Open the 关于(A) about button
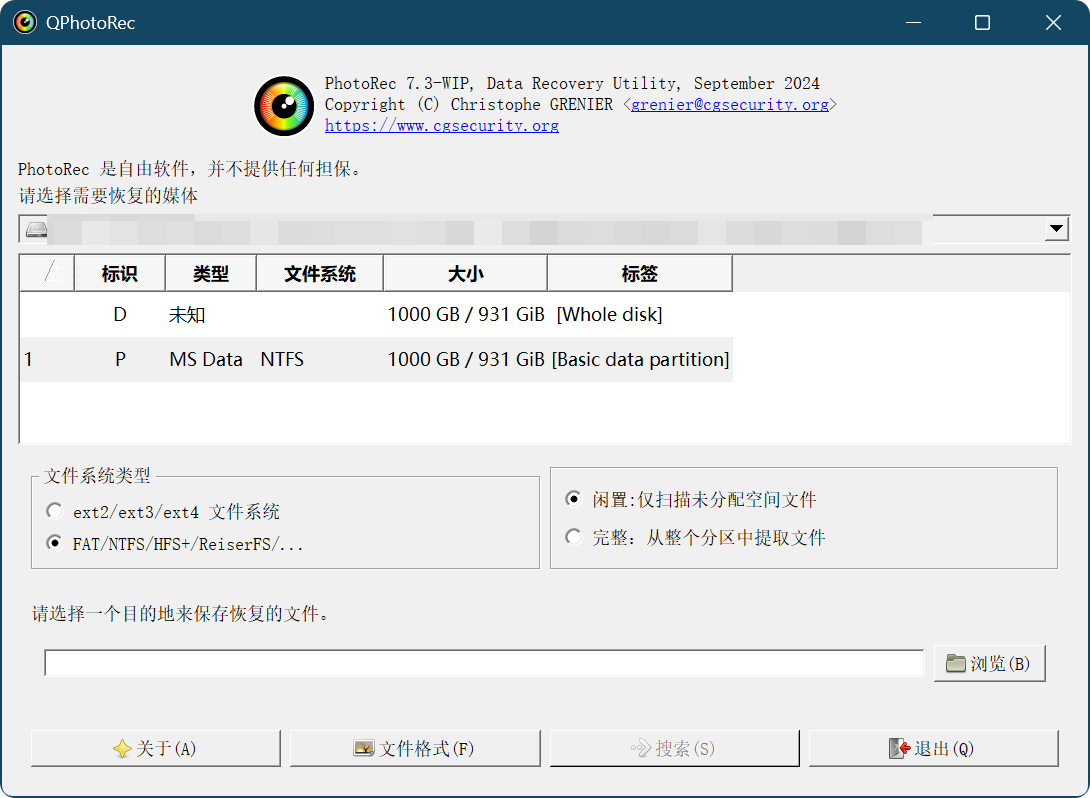 (156, 748)
